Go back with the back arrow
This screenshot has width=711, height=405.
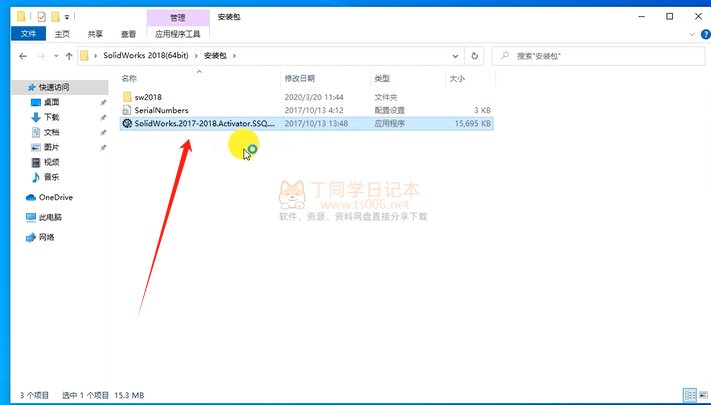pyautogui.click(x=23, y=56)
